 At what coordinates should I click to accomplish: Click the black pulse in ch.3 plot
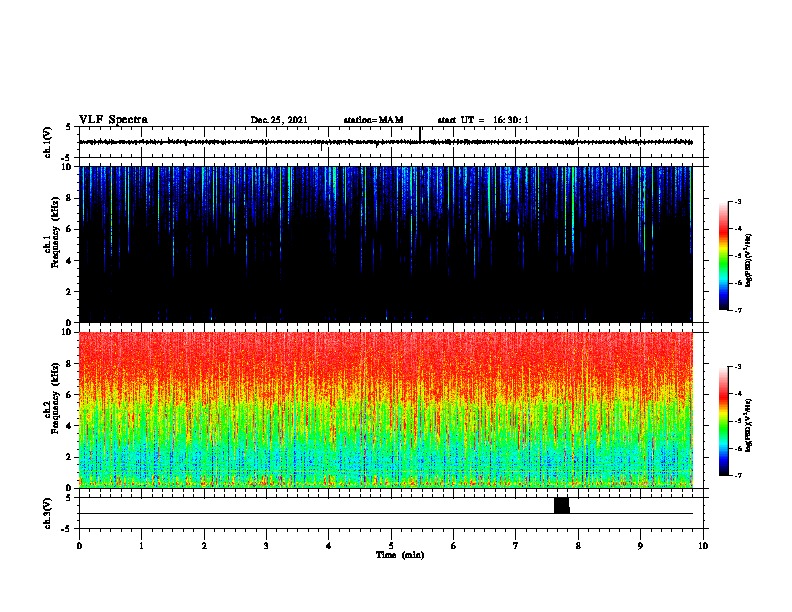(562, 505)
